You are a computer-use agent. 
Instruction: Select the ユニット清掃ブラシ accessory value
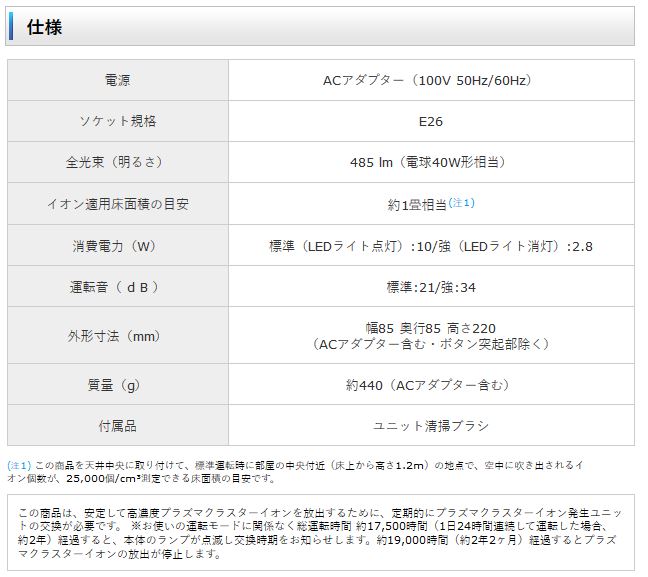[431, 425]
